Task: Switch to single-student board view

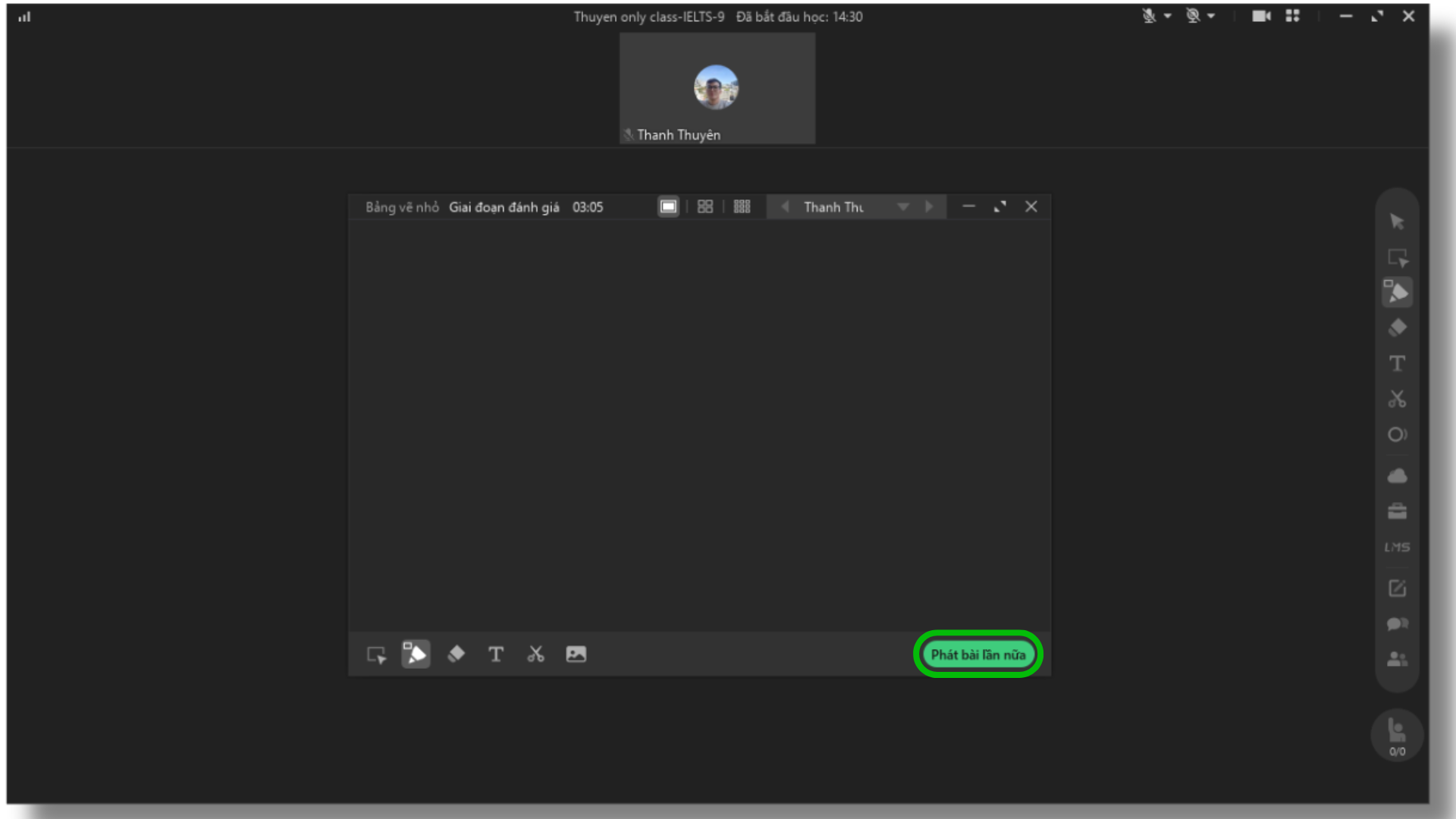Action: pos(668,206)
